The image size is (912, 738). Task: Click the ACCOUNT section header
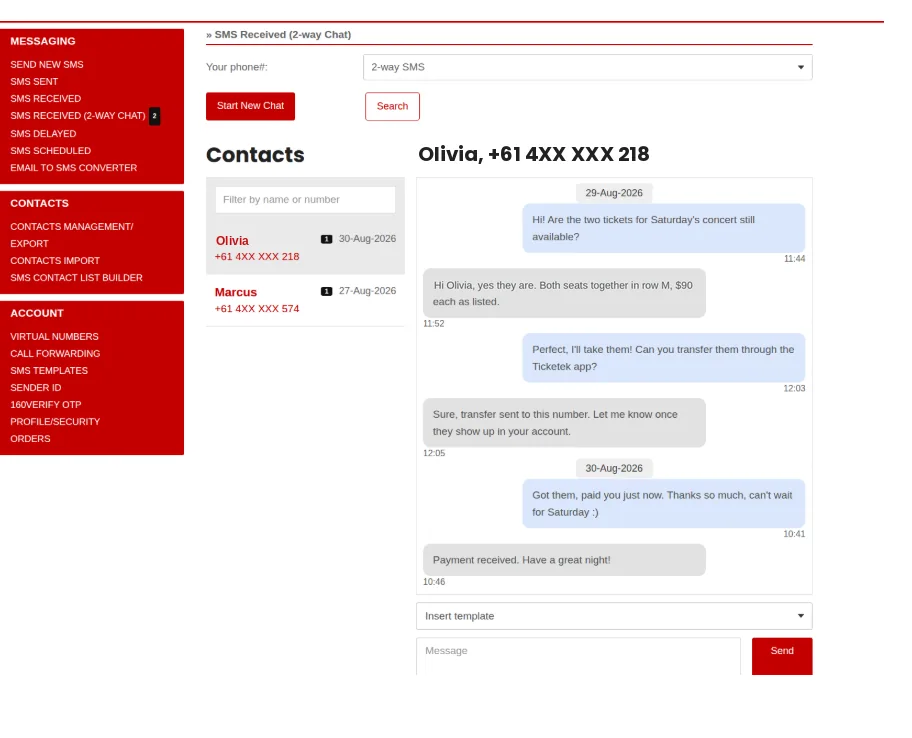click(x=37, y=313)
